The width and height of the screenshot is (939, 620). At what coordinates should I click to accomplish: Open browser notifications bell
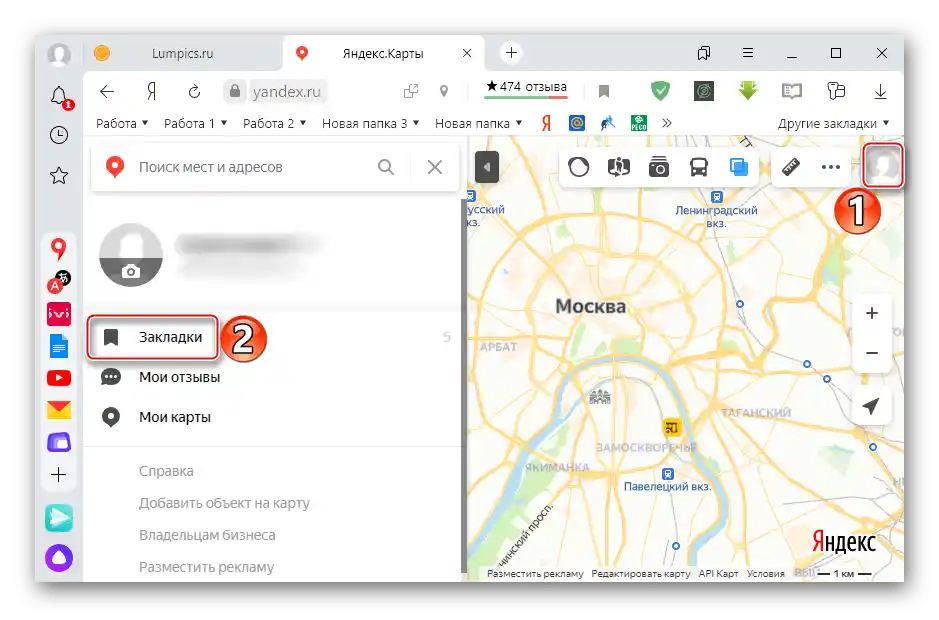pyautogui.click(x=59, y=96)
